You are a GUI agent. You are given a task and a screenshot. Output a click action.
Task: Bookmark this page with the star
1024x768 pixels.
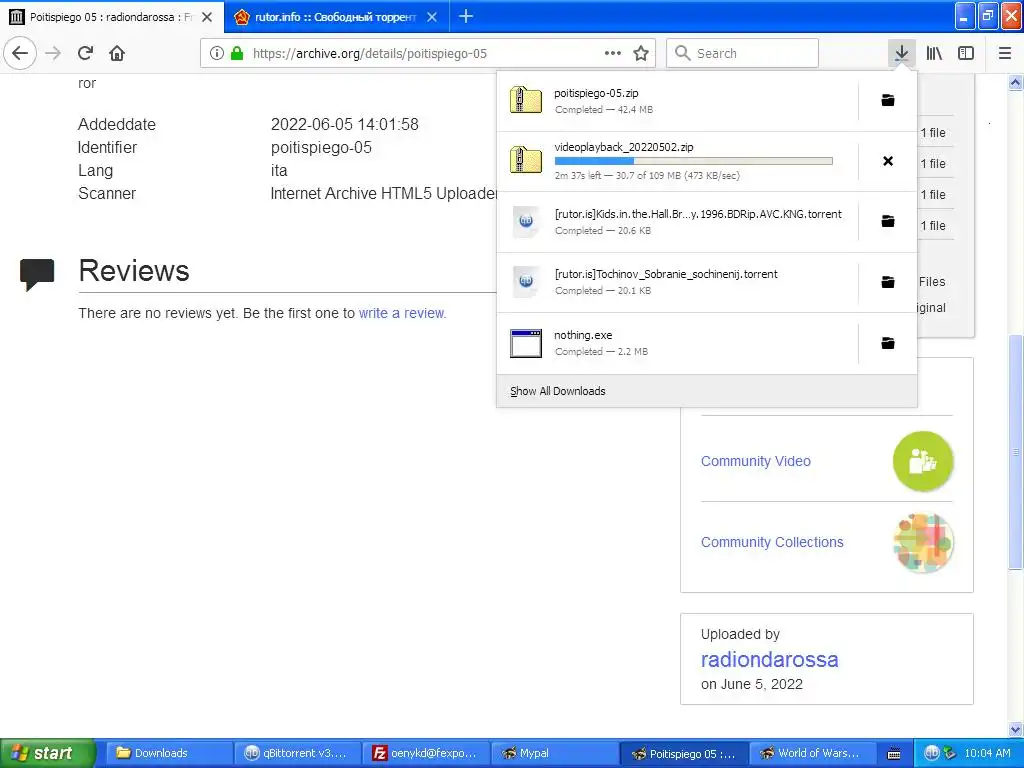point(641,53)
